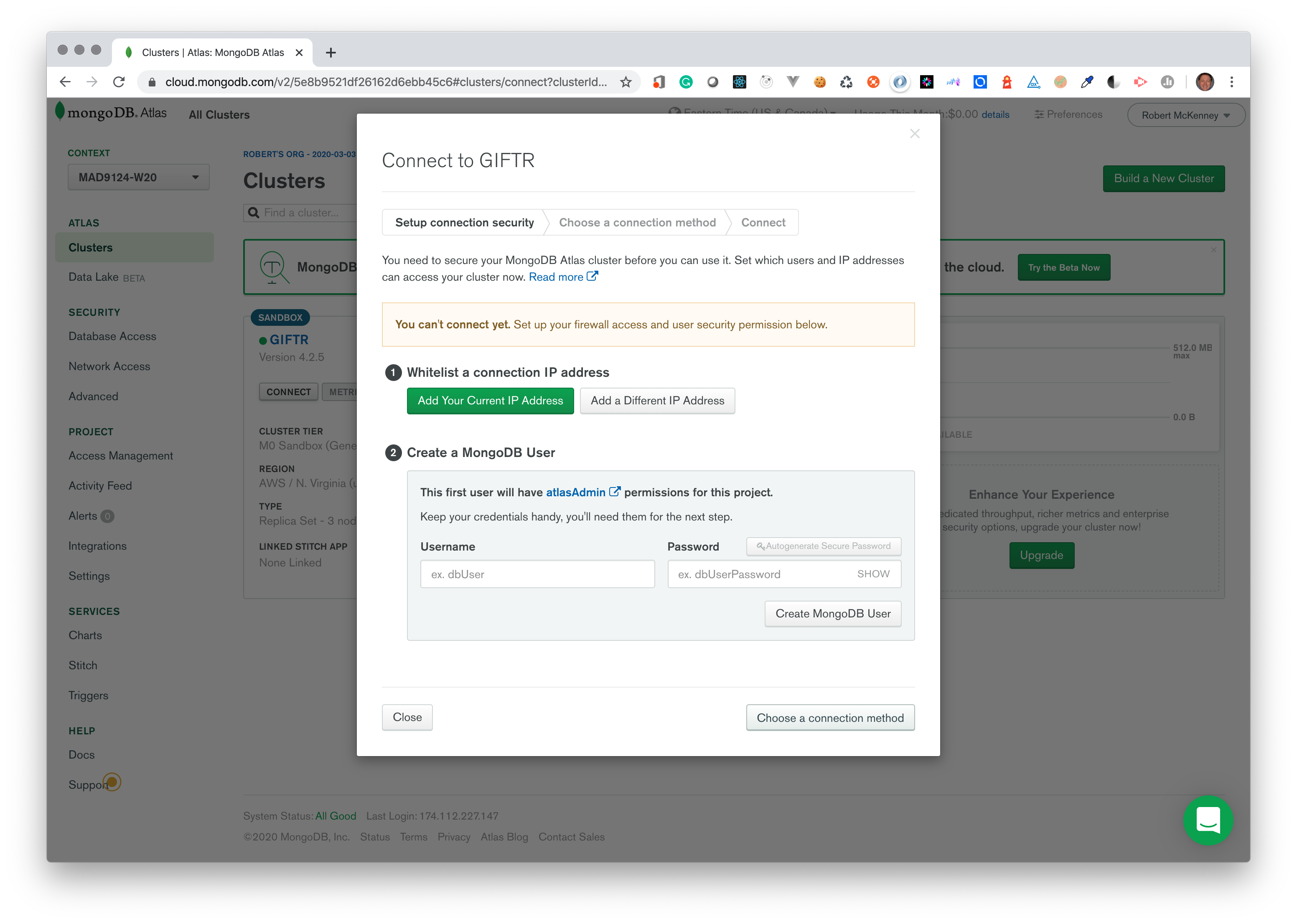This screenshot has width=1297, height=924.
Task: Click the Charts services icon
Action: point(85,634)
